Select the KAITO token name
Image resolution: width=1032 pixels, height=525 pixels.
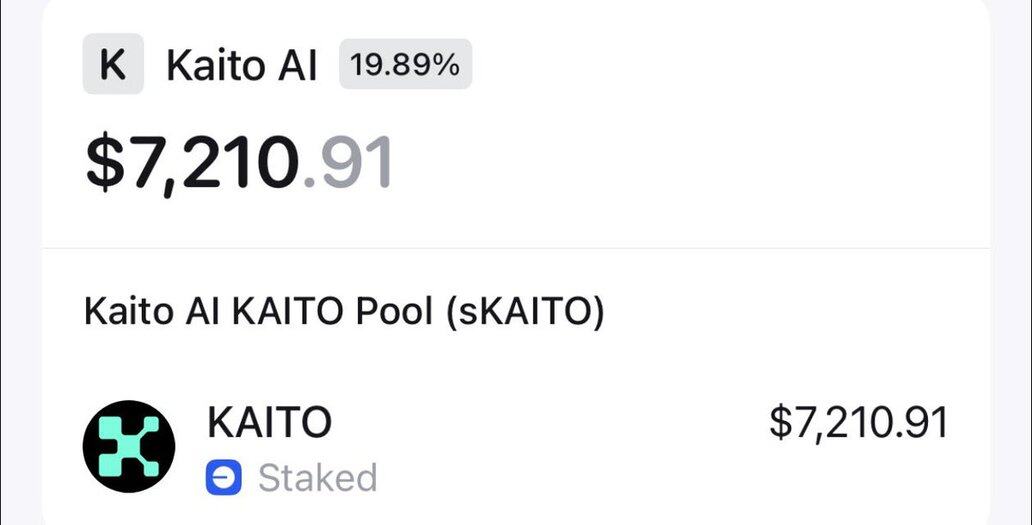pyautogui.click(x=269, y=422)
